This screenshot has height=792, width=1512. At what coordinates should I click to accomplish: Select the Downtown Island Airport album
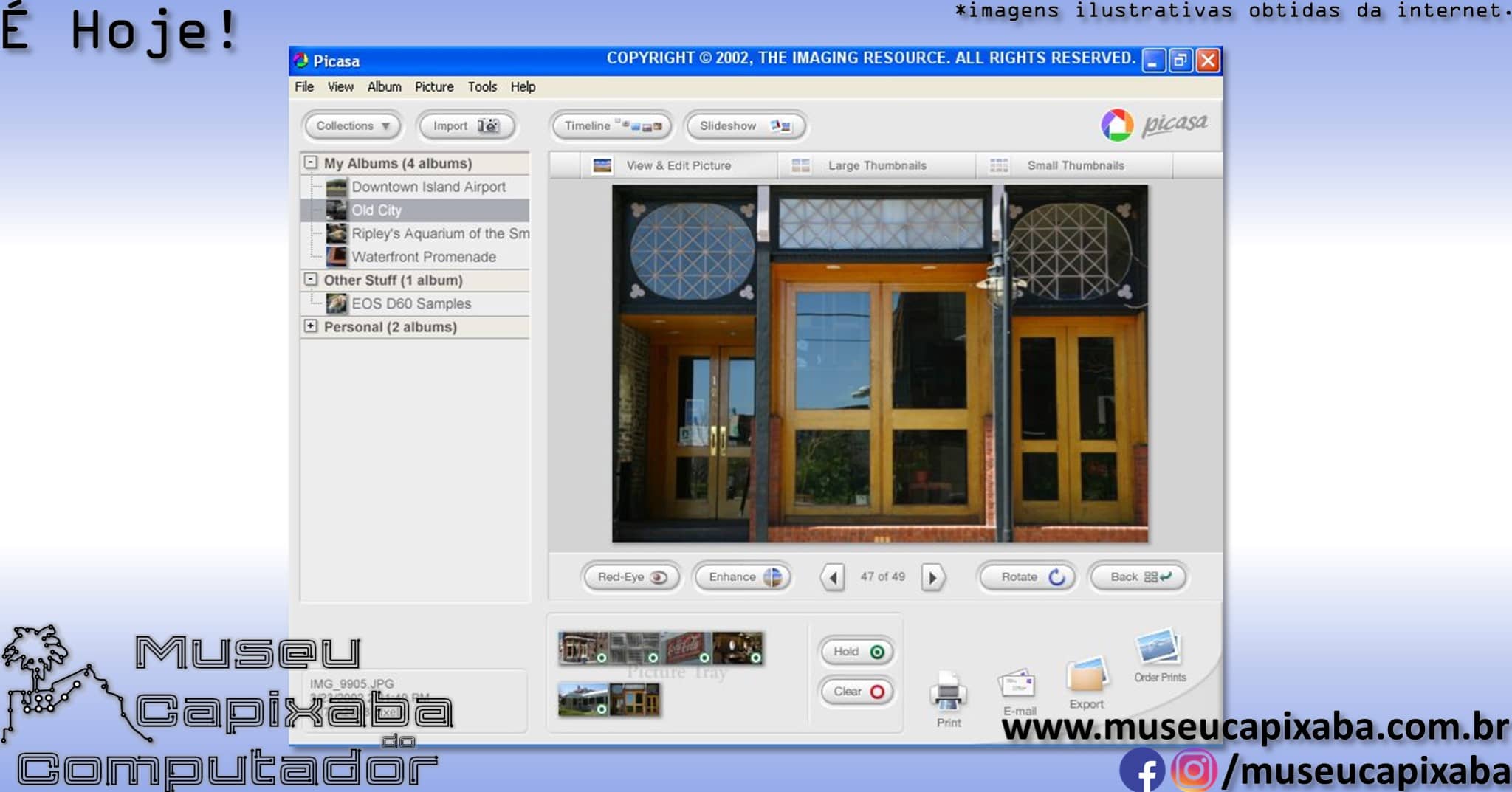[427, 187]
